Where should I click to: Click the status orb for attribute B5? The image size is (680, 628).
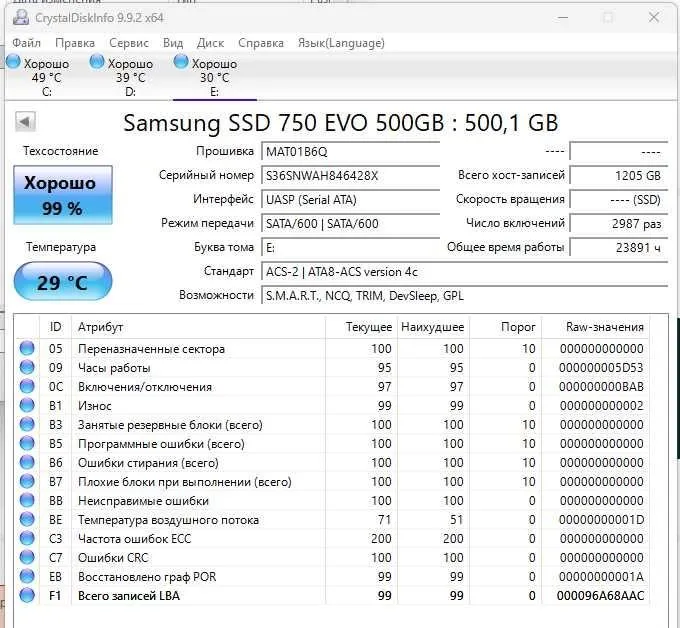[27, 443]
